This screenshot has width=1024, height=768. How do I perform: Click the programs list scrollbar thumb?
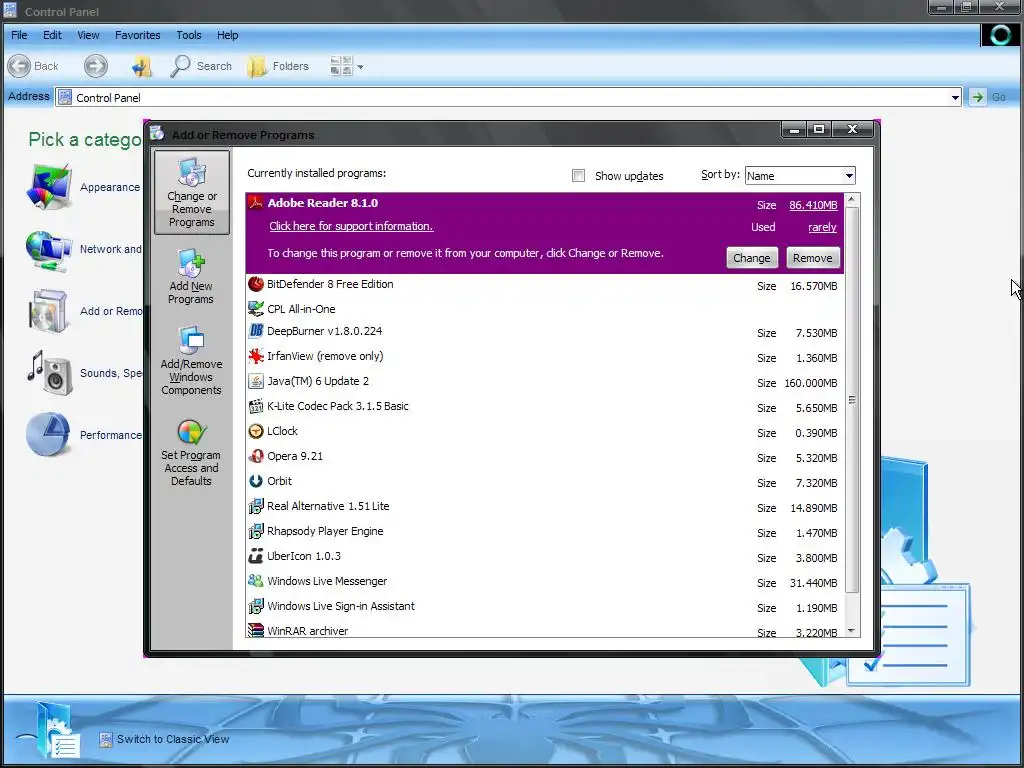pos(852,400)
